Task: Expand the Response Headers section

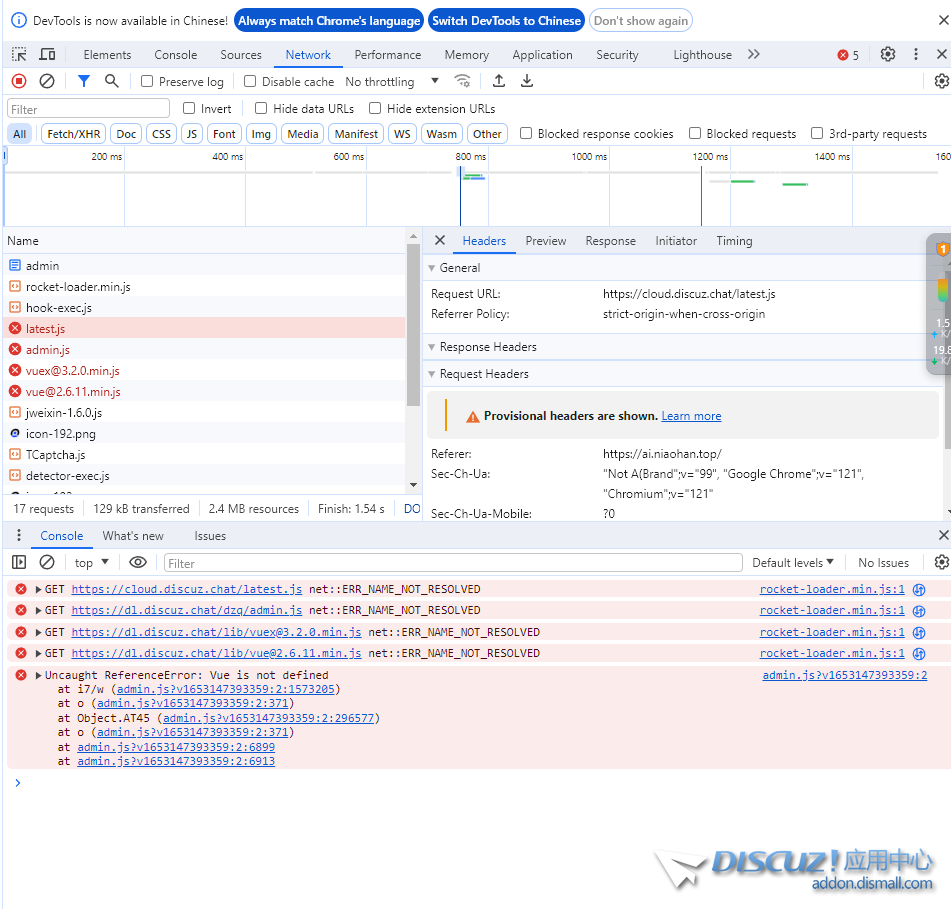Action: tap(488, 347)
